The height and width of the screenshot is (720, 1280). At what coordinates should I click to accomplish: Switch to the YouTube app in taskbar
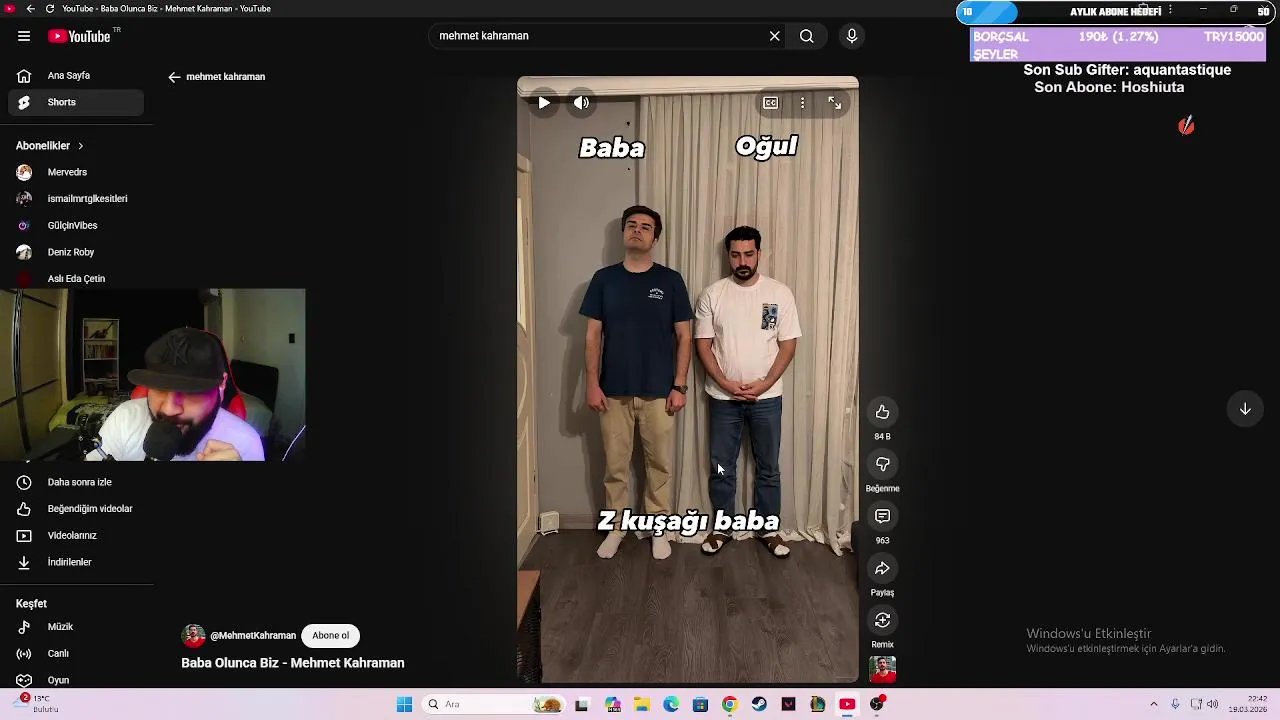[x=847, y=704]
